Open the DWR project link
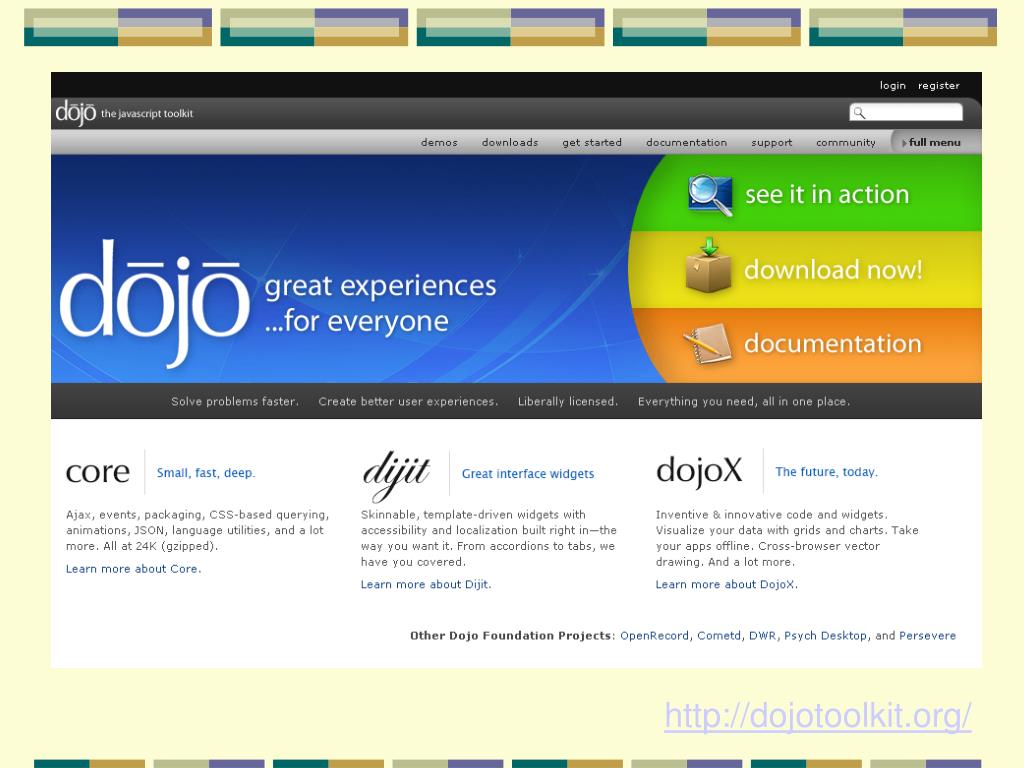 [x=762, y=636]
